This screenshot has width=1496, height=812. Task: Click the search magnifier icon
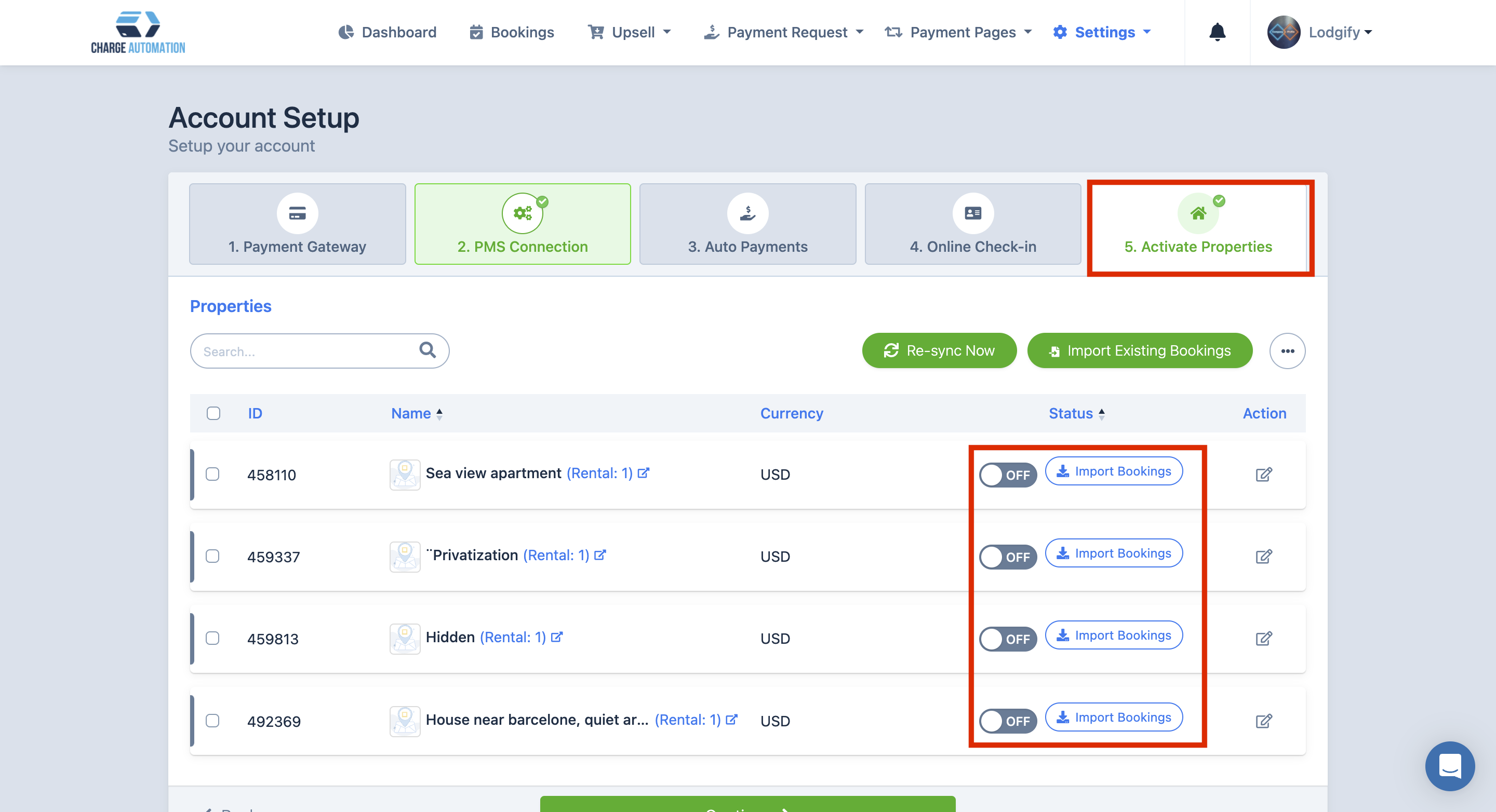click(x=428, y=350)
